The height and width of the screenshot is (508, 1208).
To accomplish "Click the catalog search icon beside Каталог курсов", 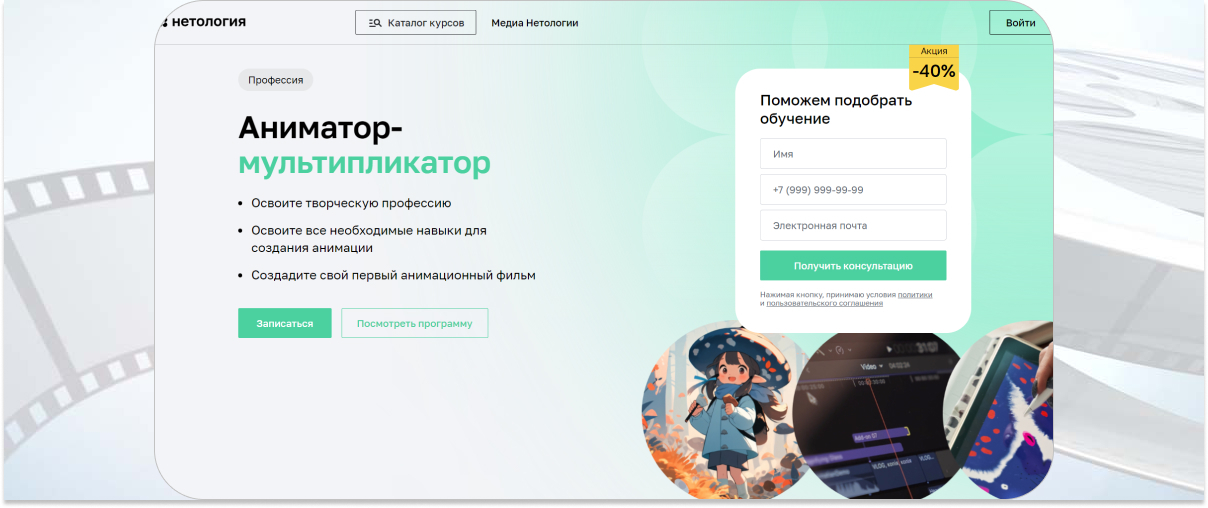I will pyautogui.click(x=375, y=23).
